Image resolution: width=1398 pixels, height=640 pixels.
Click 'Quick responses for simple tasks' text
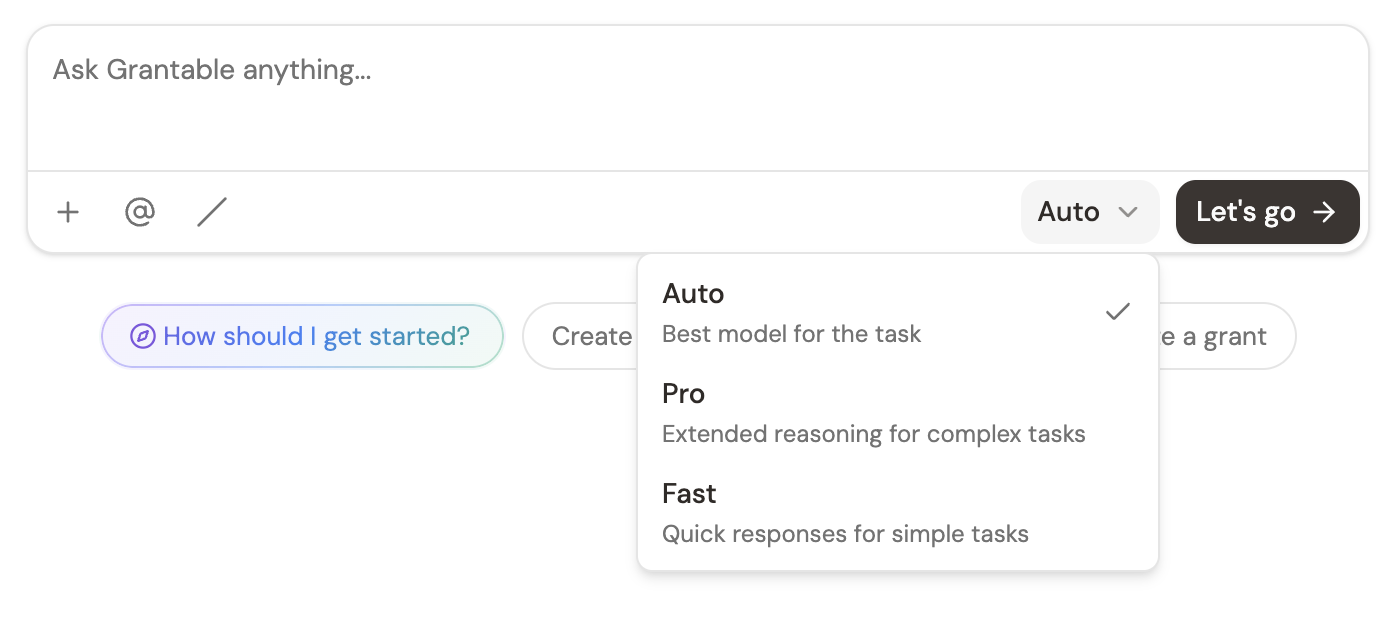(845, 534)
